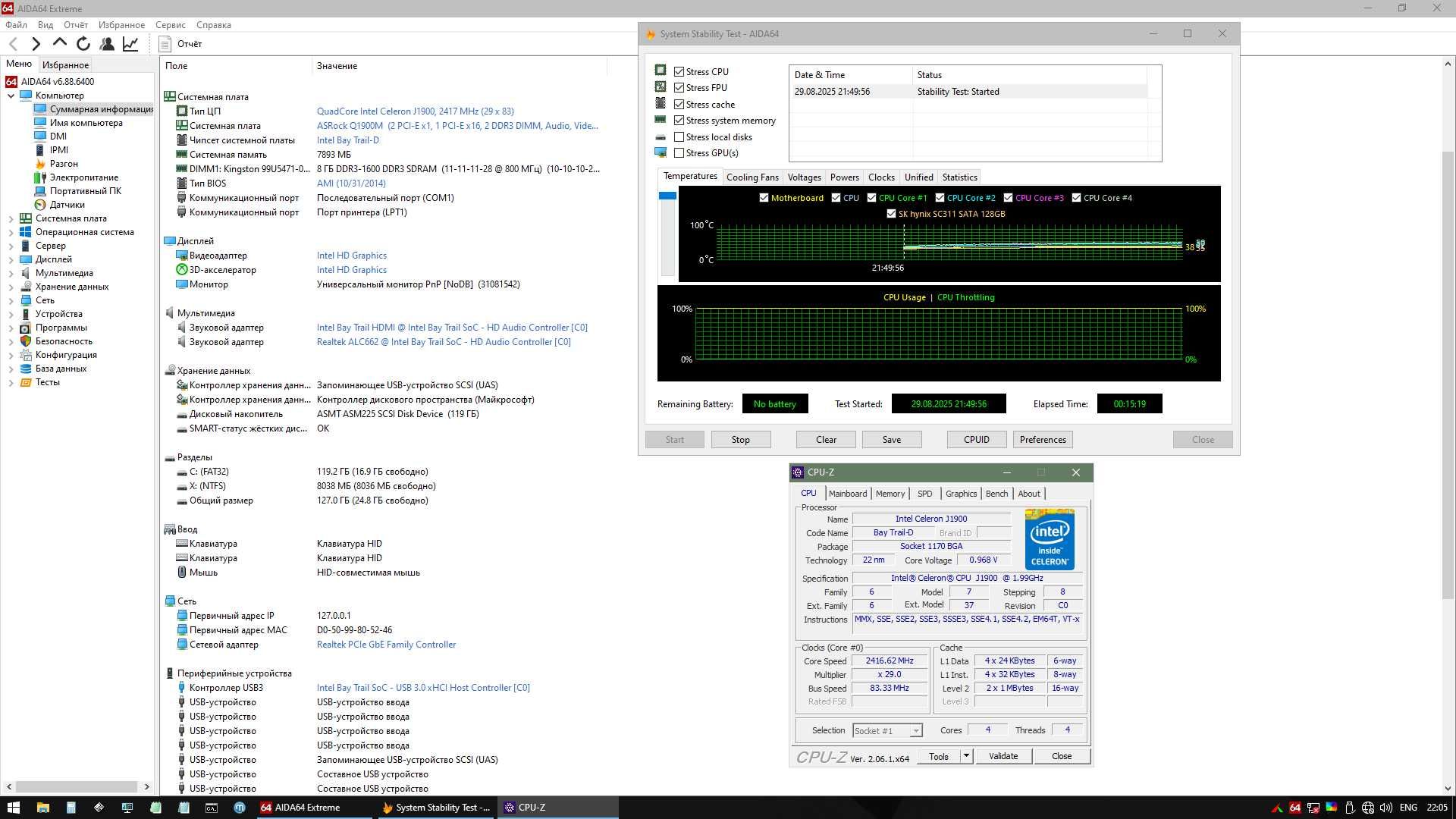
Task: Click the Stress GPU monitor icon
Action: (x=661, y=152)
